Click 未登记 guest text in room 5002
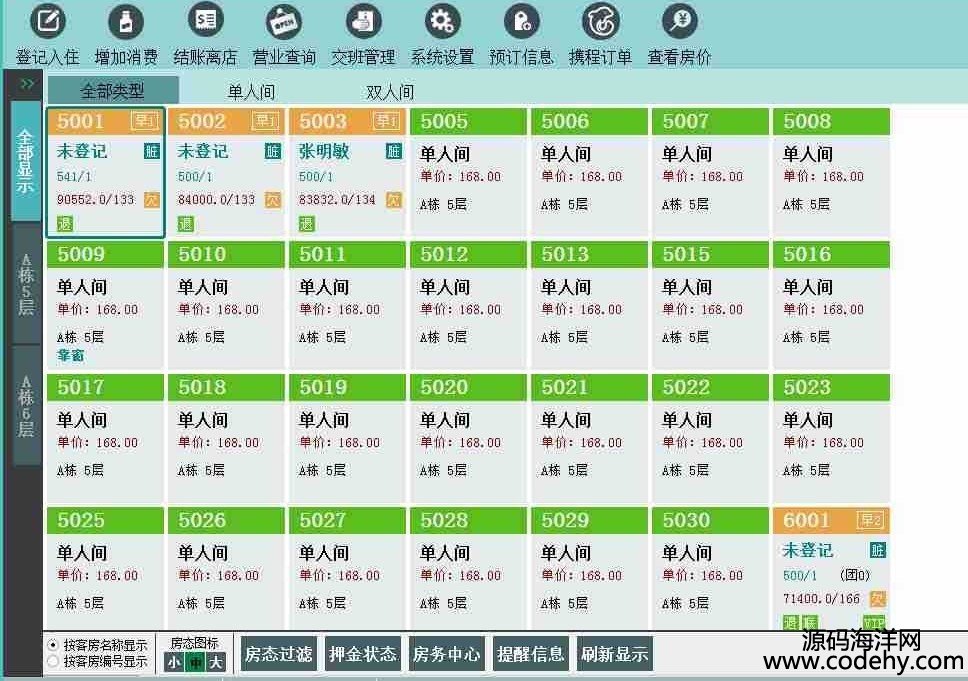 click(202, 151)
